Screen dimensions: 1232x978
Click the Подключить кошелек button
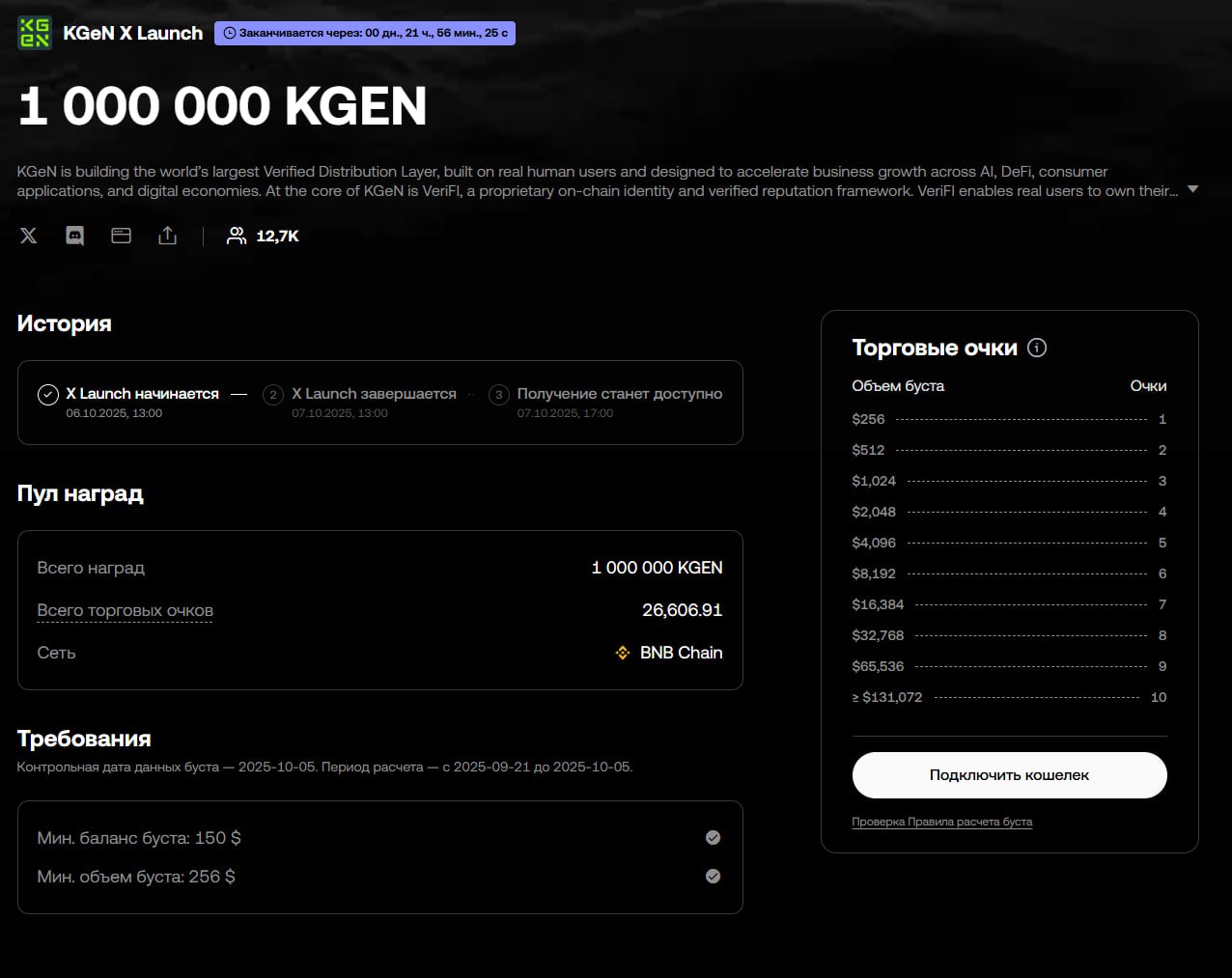(1009, 775)
